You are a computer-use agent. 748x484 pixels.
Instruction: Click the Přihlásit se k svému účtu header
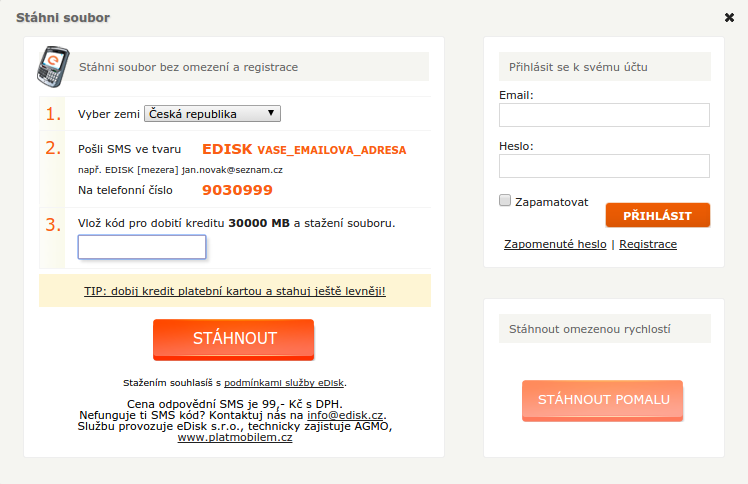coord(578,67)
